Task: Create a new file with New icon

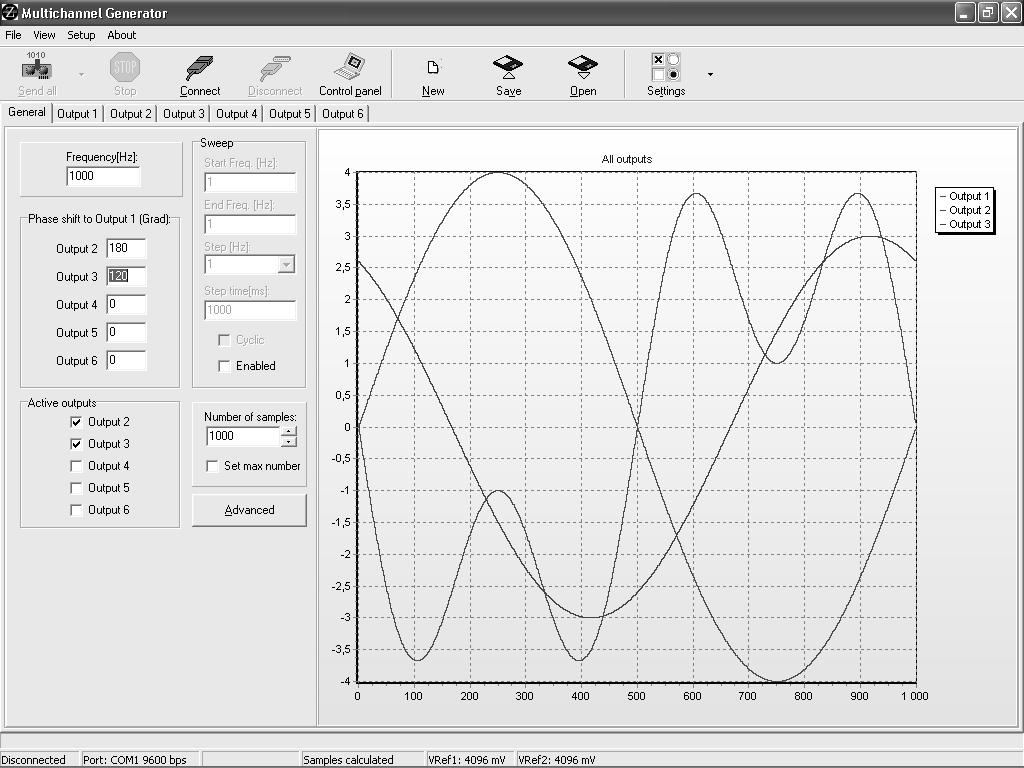Action: (433, 67)
